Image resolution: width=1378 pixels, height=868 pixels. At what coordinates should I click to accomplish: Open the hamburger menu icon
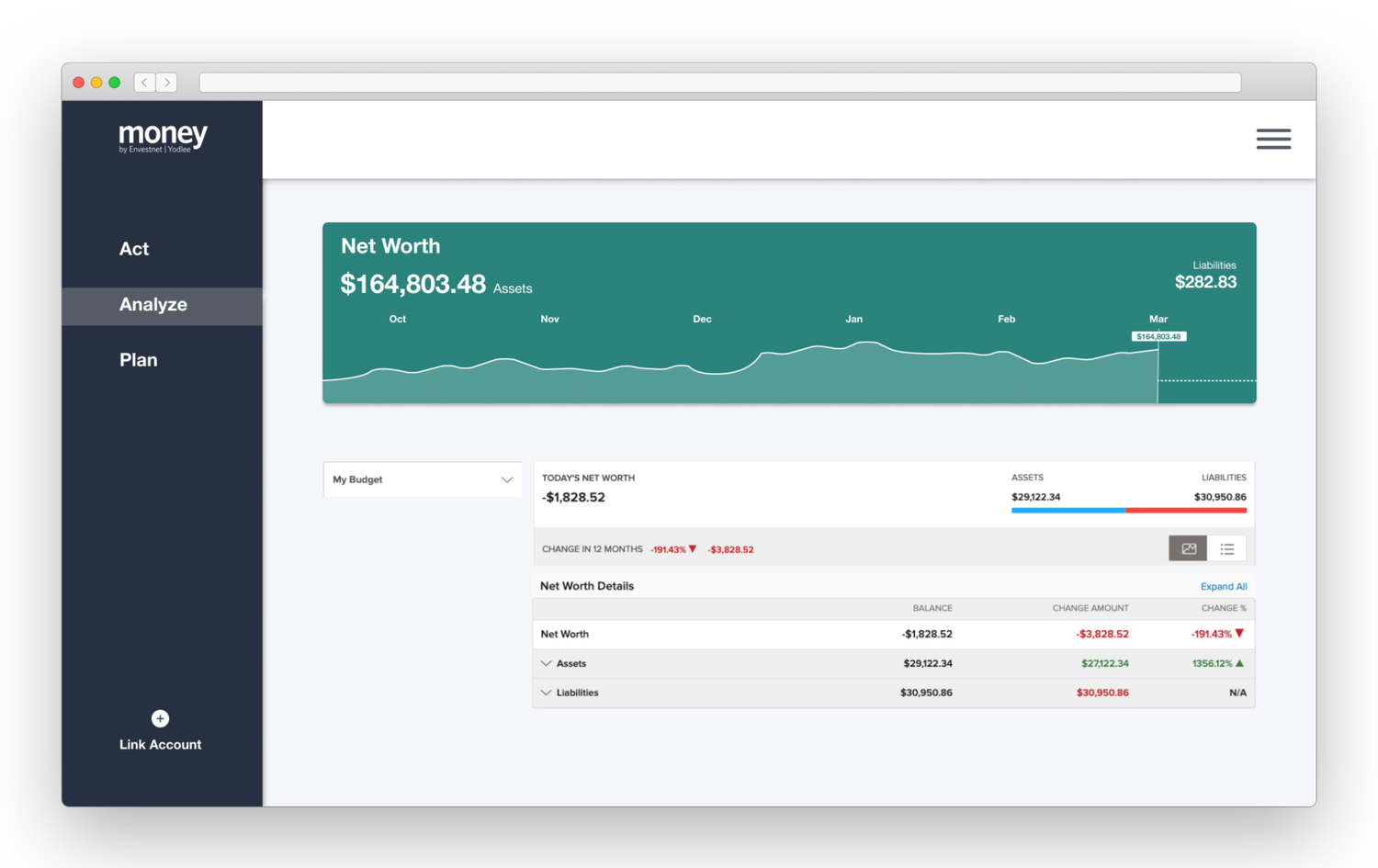point(1273,139)
